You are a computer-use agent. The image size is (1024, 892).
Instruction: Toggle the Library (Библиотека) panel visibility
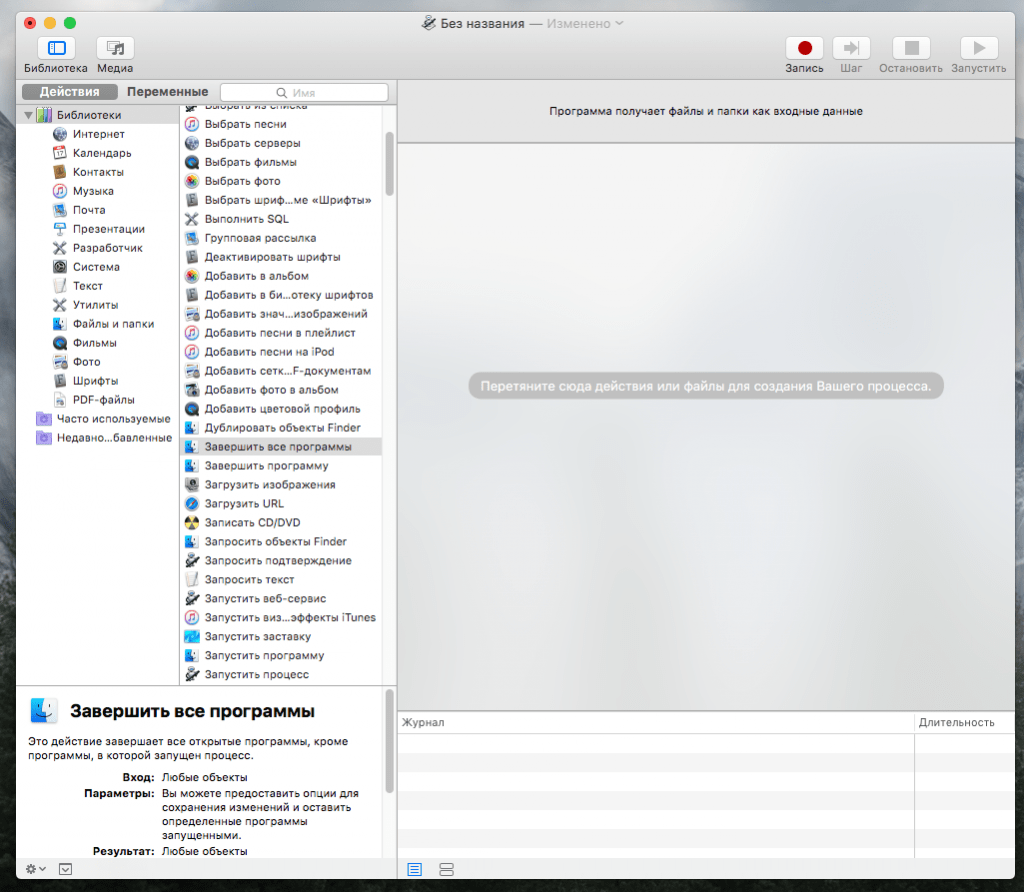[56, 48]
